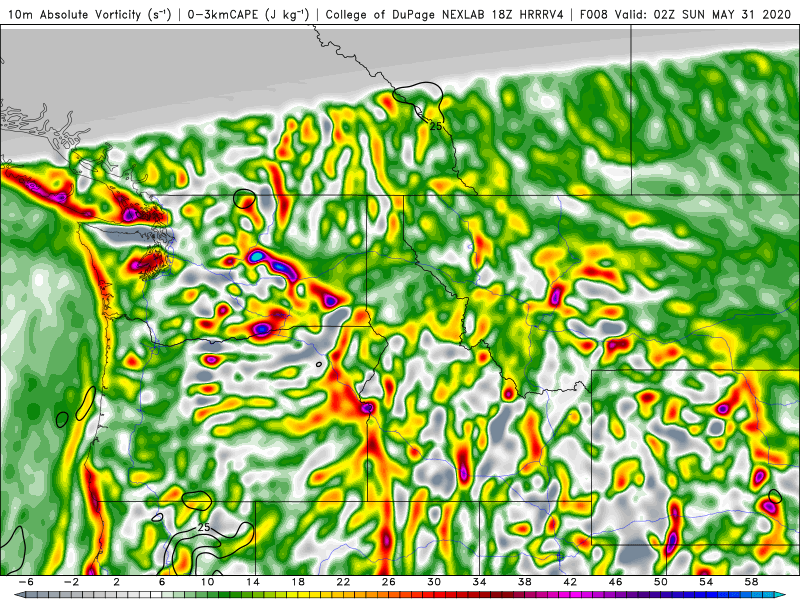The height and width of the screenshot is (600, 800).
Task: Click the "25" contour label near the bottom
Action: pos(204,528)
